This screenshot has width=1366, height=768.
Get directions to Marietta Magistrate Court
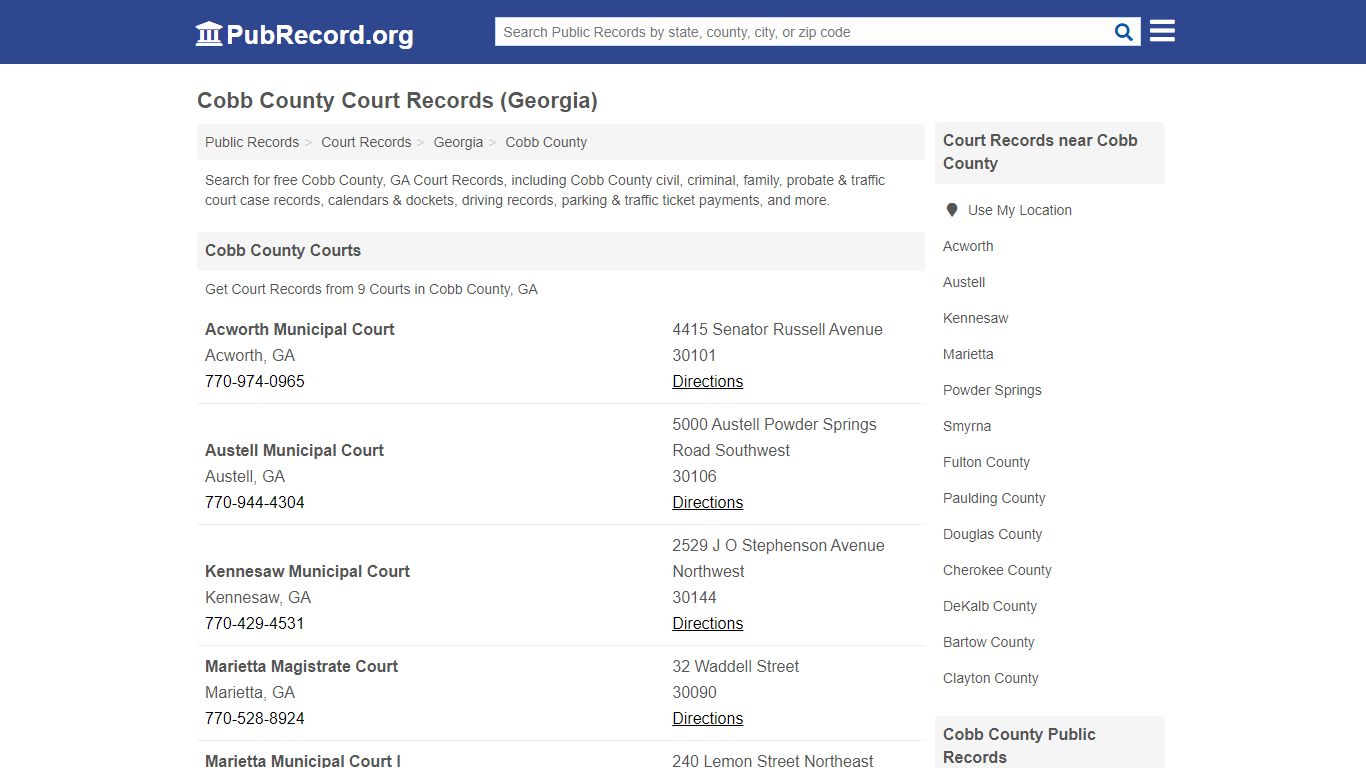click(707, 718)
